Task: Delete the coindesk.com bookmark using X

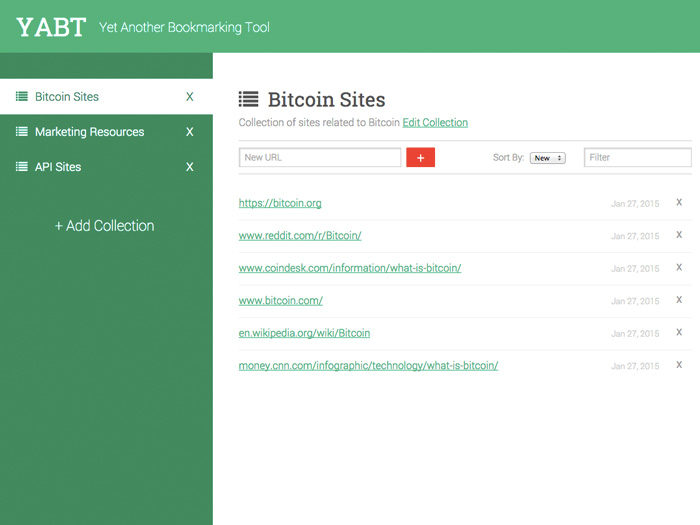Action: tap(679, 267)
